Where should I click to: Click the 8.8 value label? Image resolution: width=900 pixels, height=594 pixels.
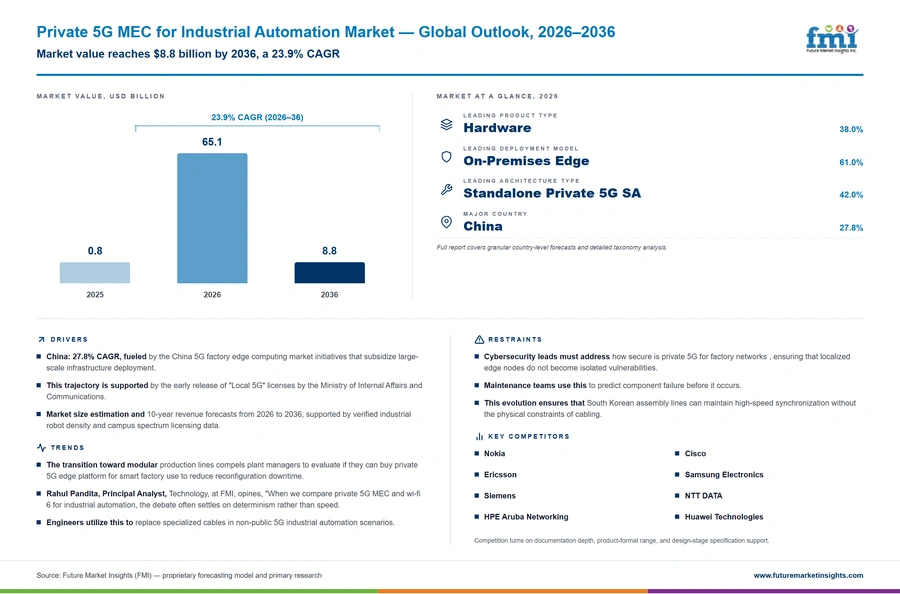tap(329, 251)
